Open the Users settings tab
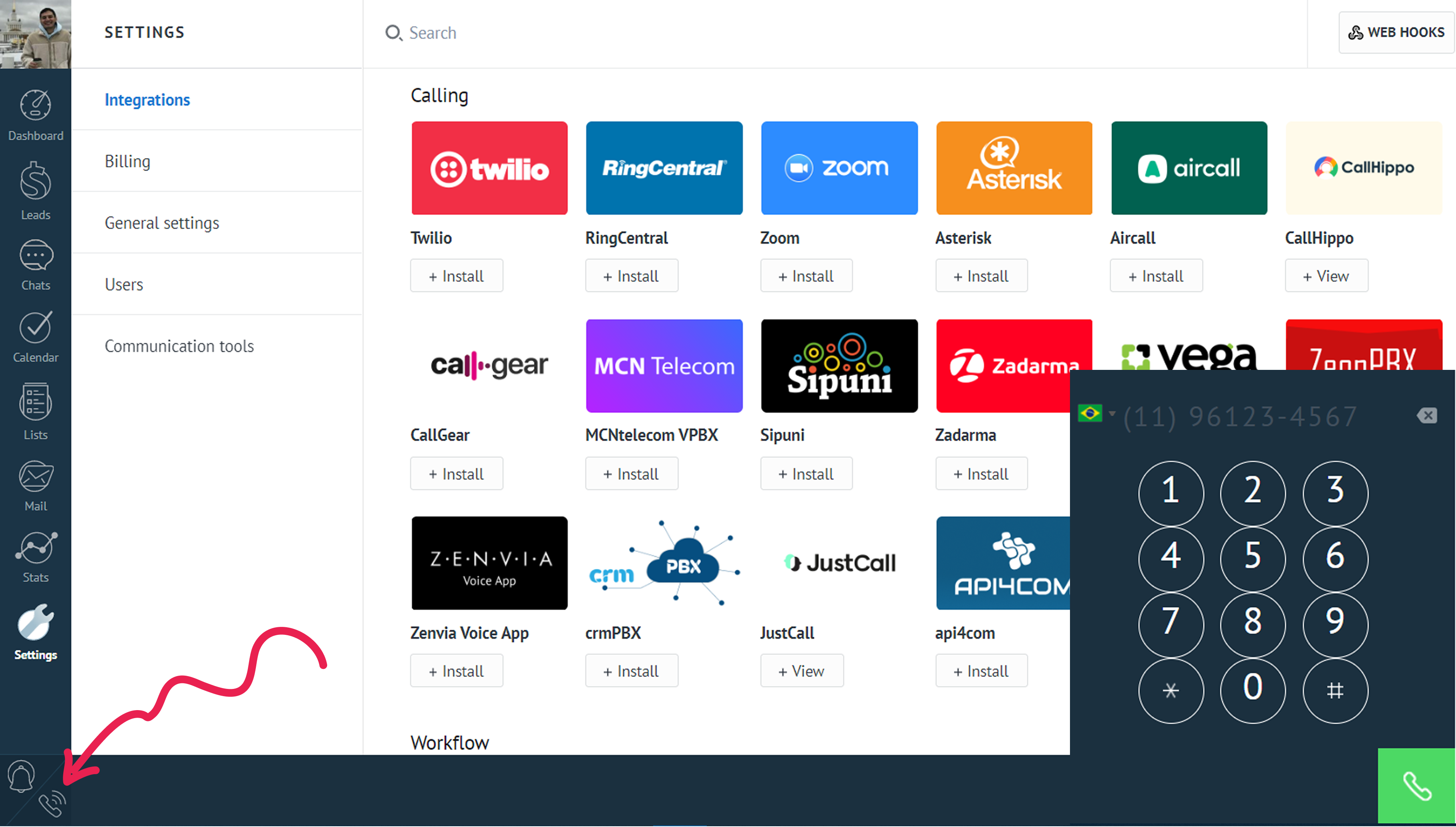The height and width of the screenshot is (827, 1456). pyautogui.click(x=124, y=285)
